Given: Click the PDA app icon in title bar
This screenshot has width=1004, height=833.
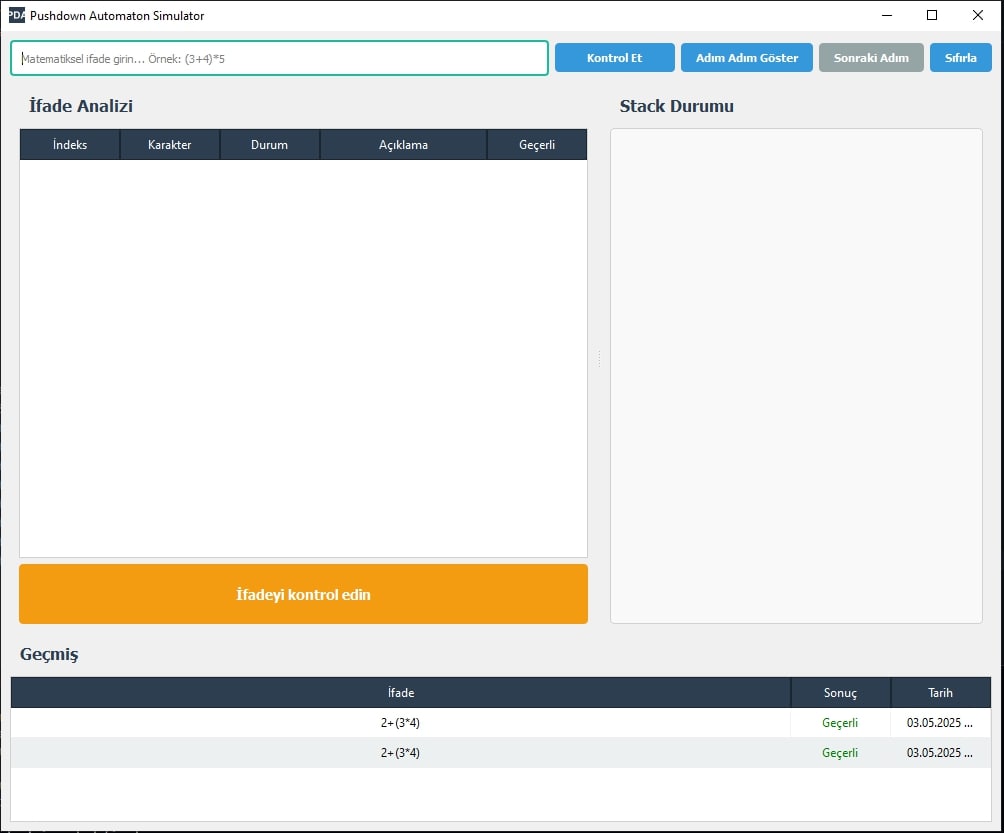Looking at the screenshot, I should click(16, 15).
